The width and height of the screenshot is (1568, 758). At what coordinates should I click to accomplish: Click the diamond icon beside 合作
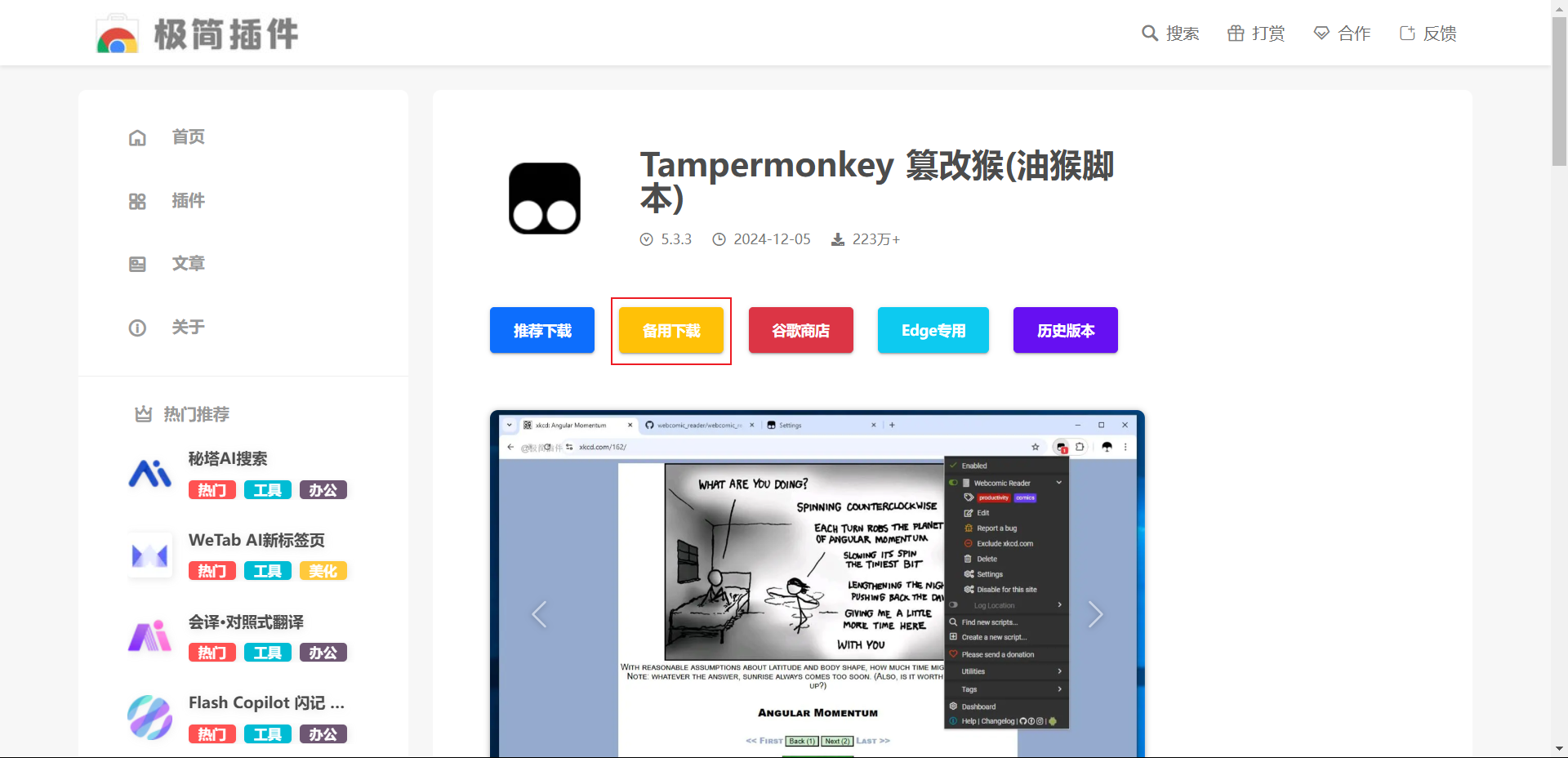[x=1321, y=33]
